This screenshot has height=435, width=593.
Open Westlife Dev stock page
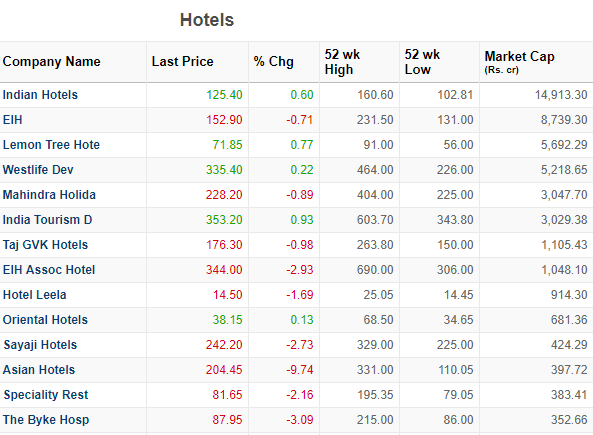coord(38,169)
